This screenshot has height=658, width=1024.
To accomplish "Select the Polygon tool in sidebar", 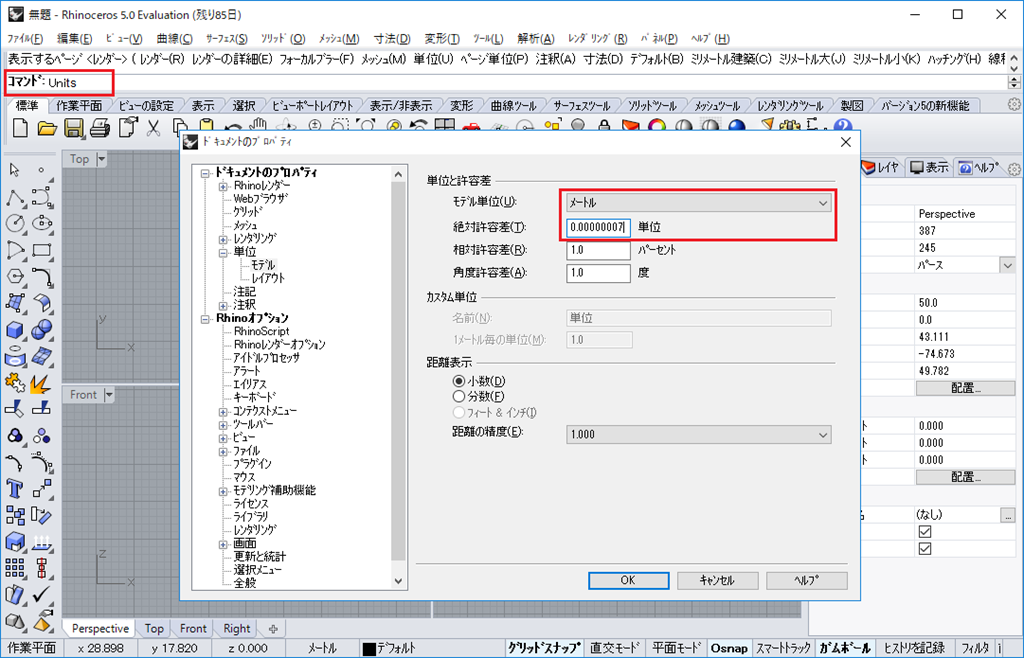I will click(15, 277).
